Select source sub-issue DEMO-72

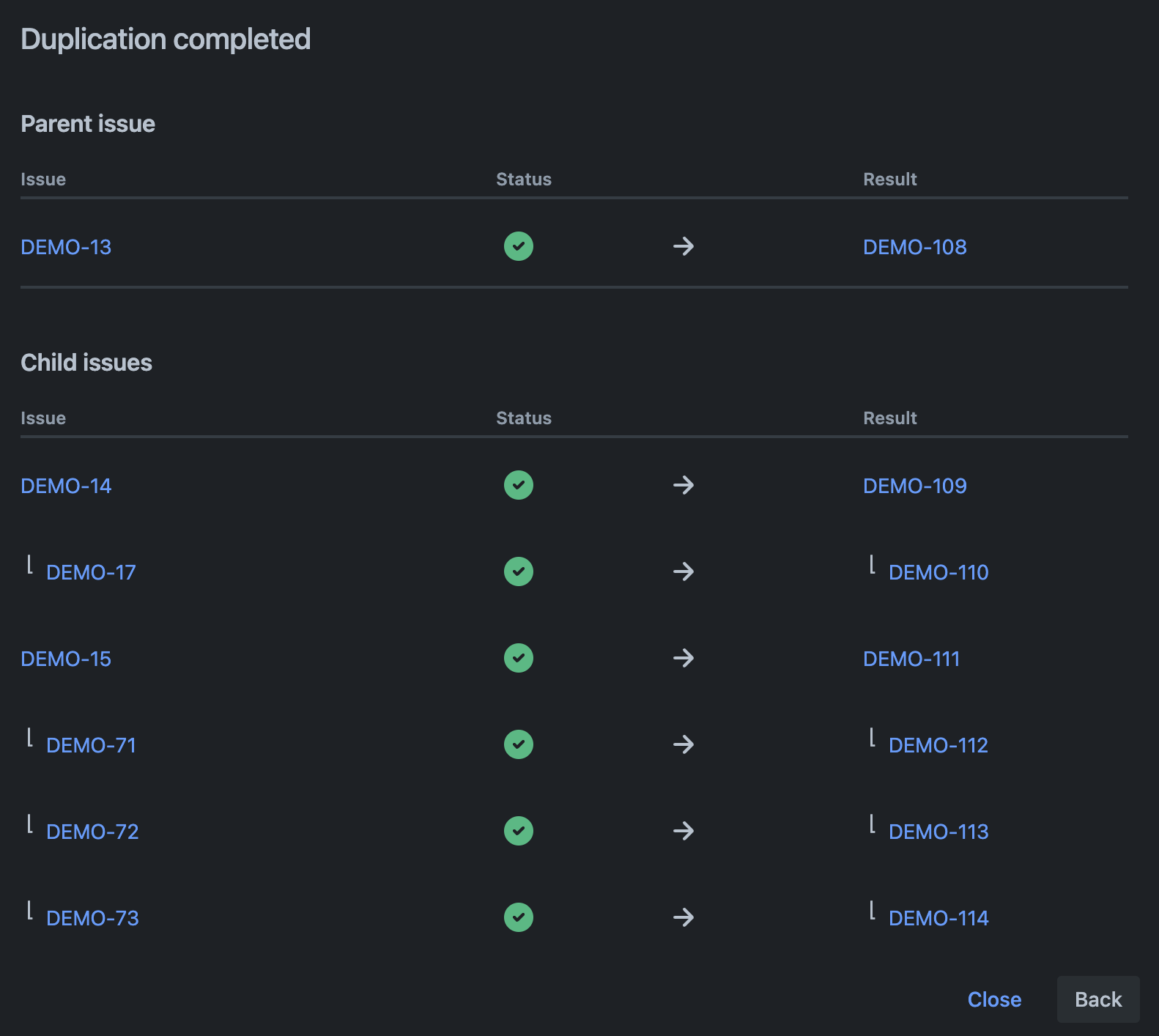click(x=92, y=832)
